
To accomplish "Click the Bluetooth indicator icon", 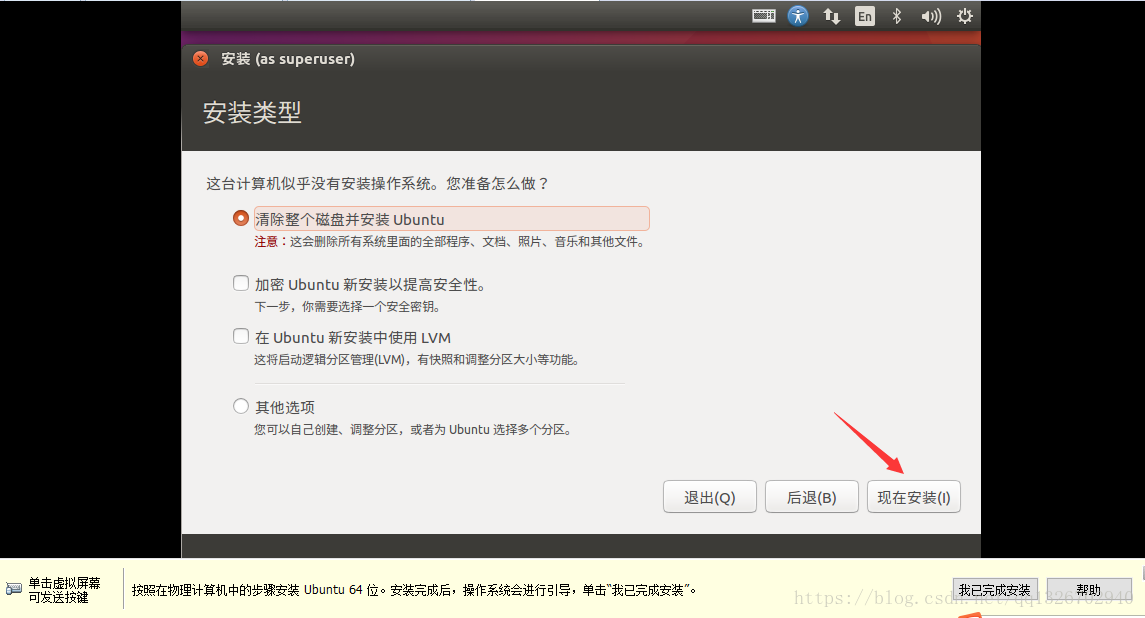I will tap(897, 16).
